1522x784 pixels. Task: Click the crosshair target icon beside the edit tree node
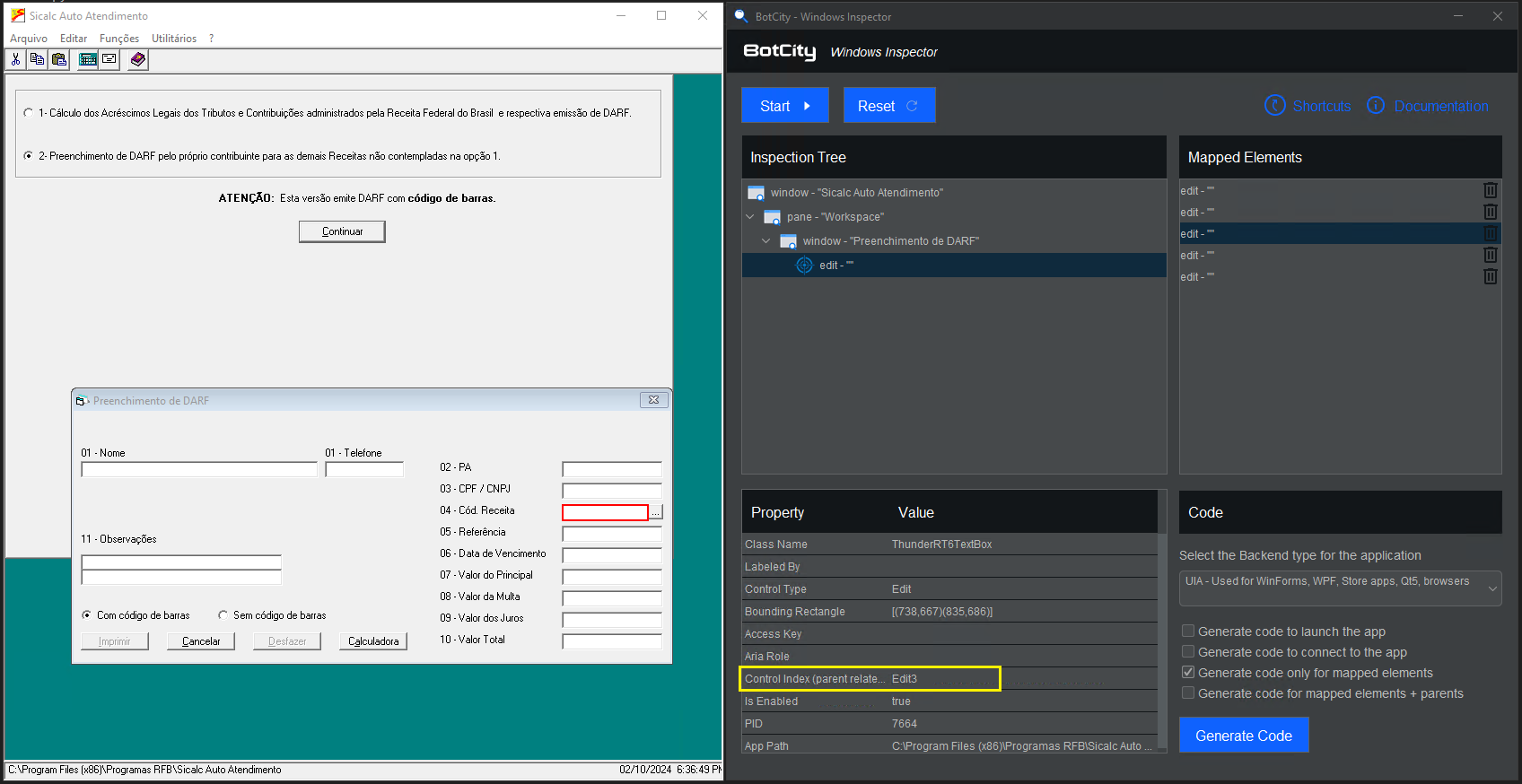coord(804,265)
